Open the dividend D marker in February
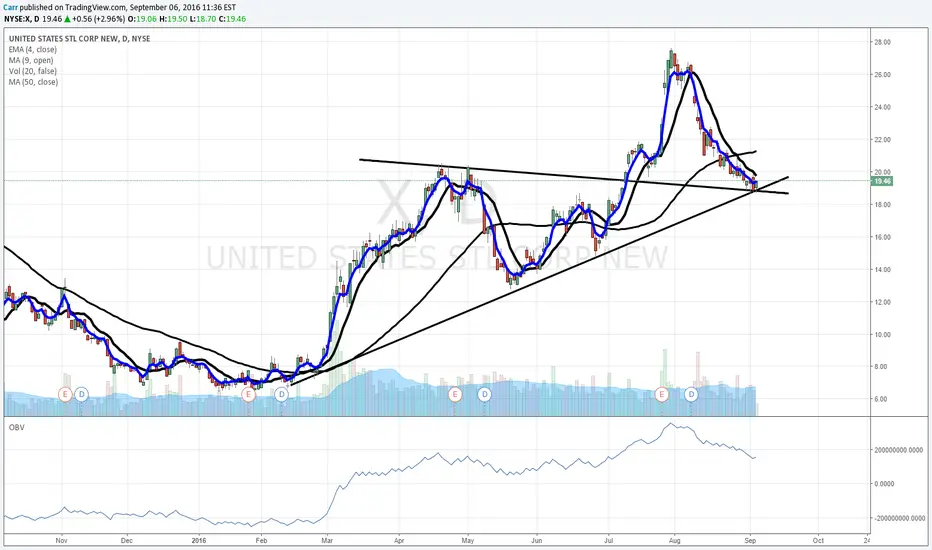The width and height of the screenshot is (932, 550). 281,394
